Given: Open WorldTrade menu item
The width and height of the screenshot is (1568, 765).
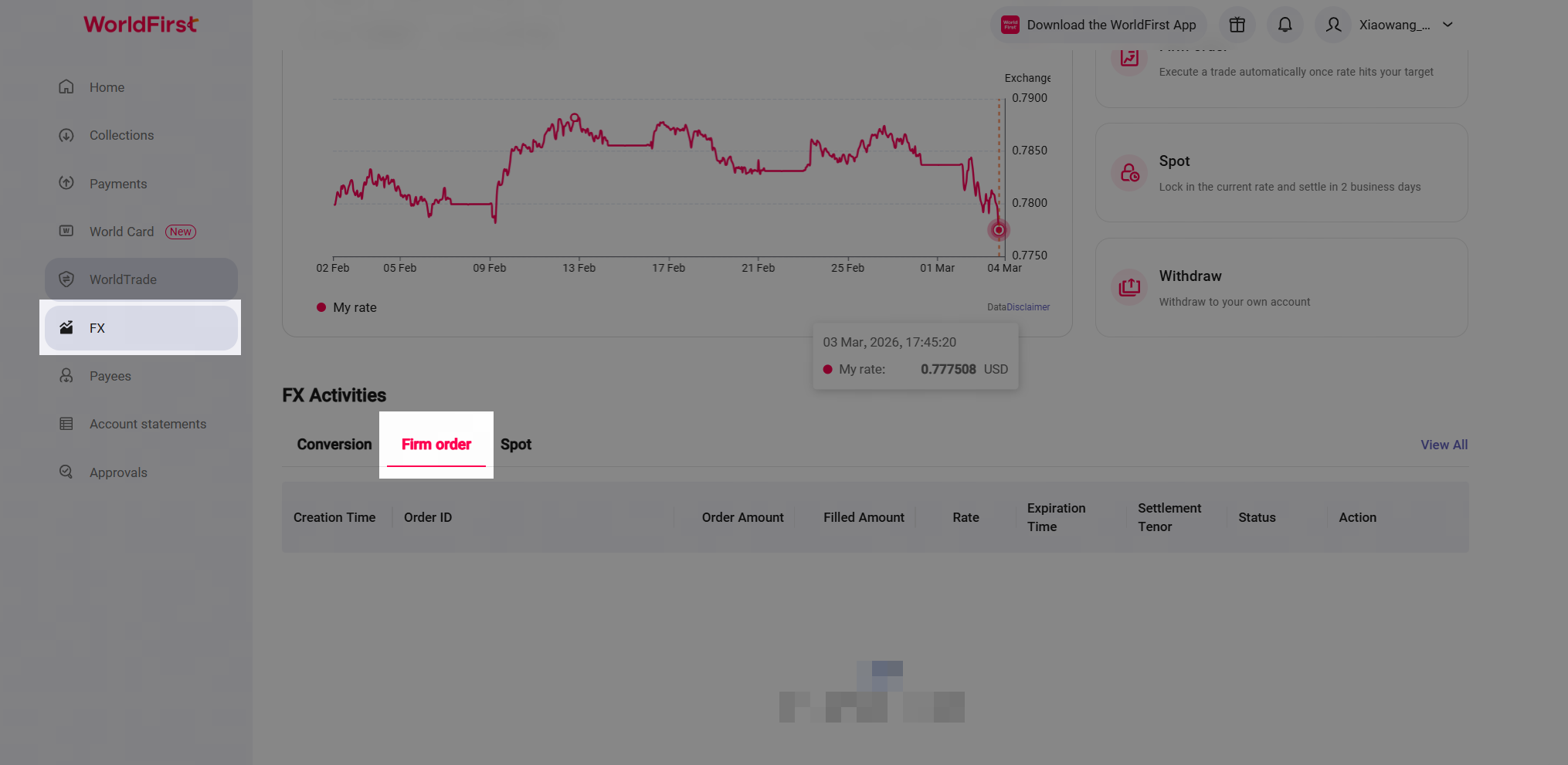Looking at the screenshot, I should click(x=141, y=279).
